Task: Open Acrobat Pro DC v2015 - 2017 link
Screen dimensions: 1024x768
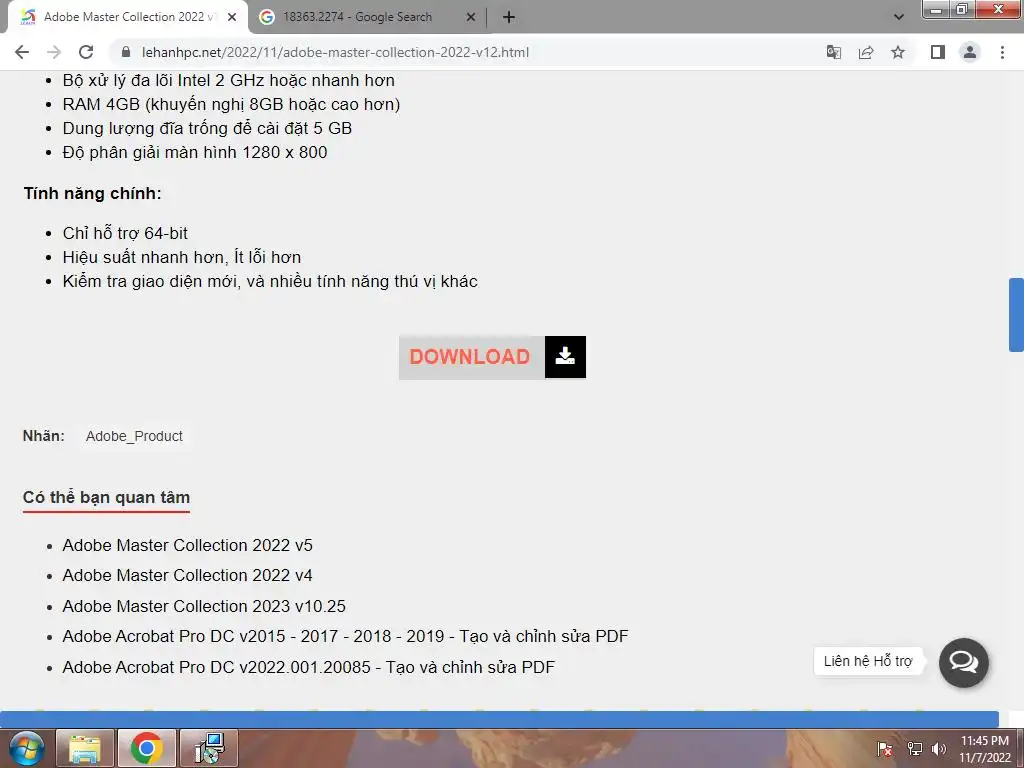Action: click(345, 636)
